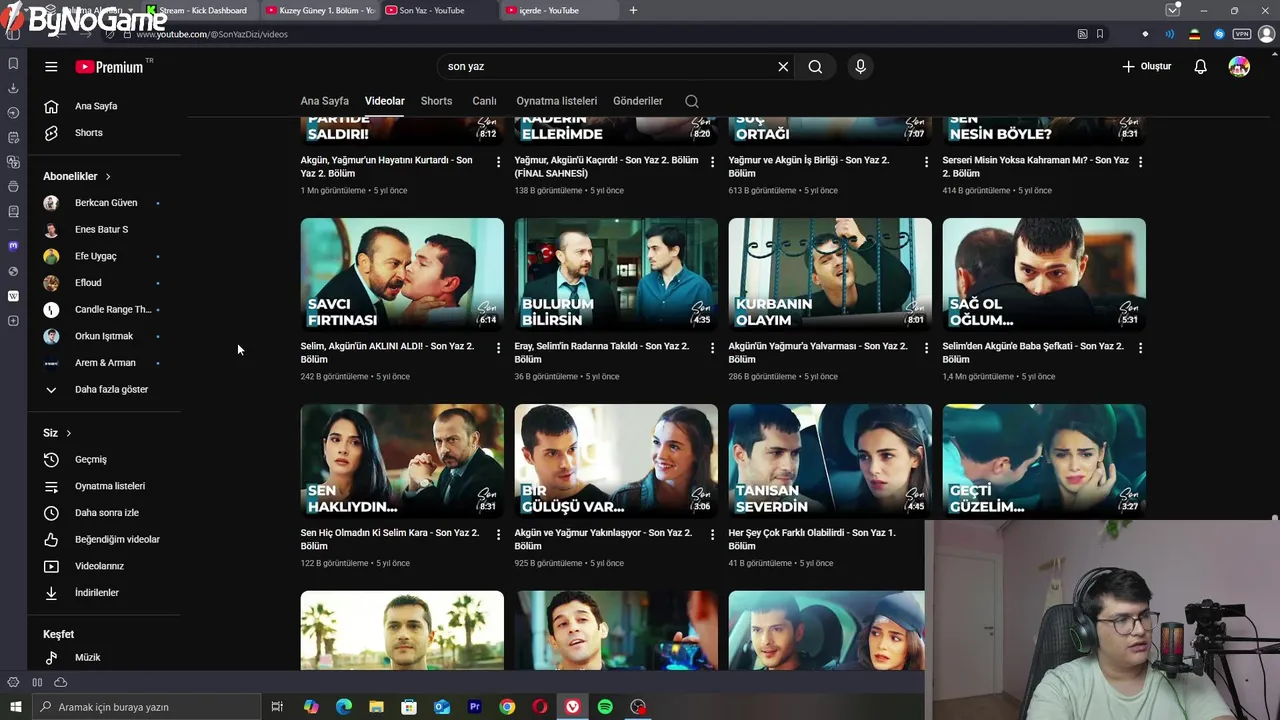Select the Videolar channel tab

click(x=384, y=101)
